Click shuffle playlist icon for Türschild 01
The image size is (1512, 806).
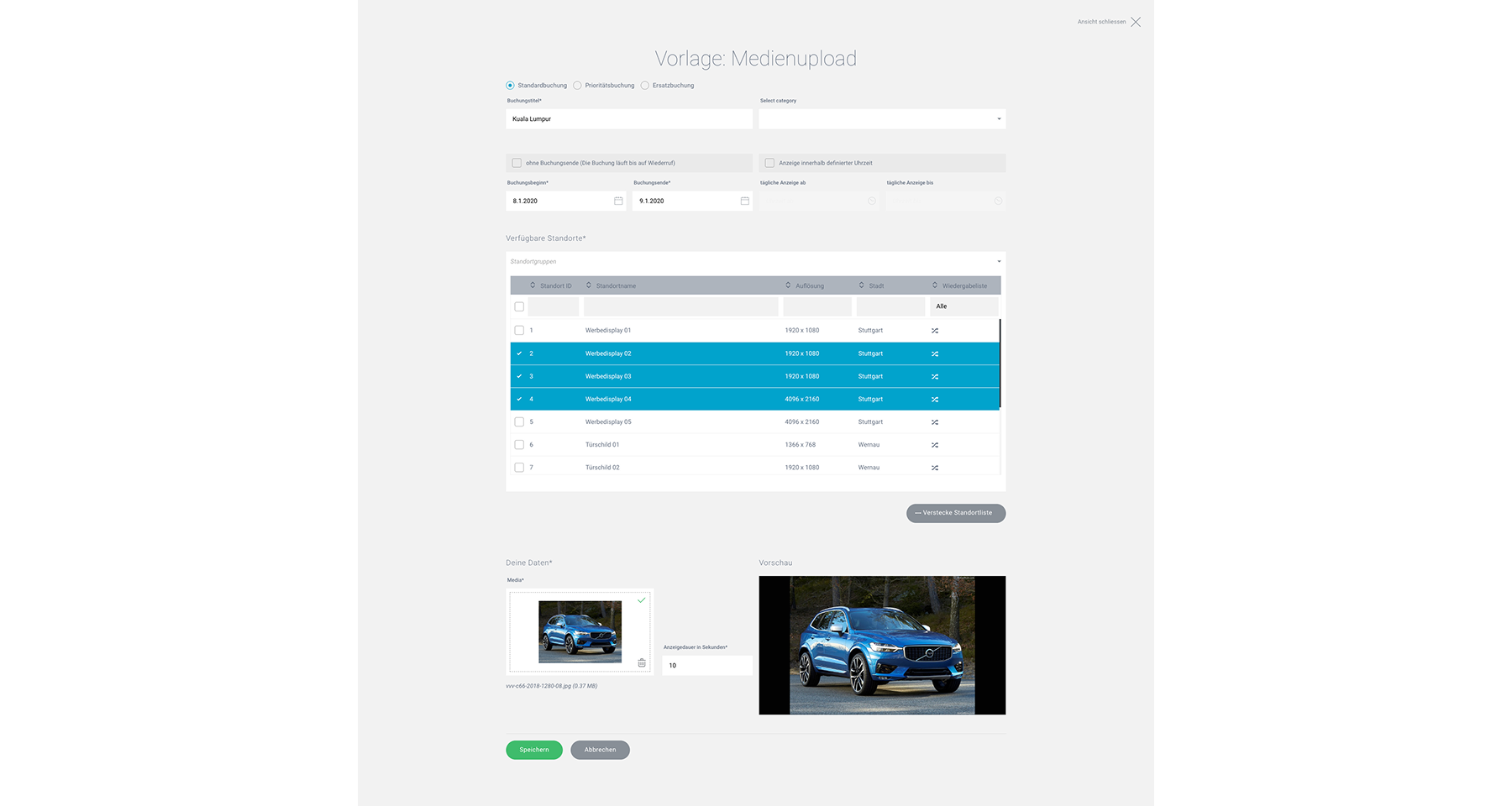[x=935, y=445]
